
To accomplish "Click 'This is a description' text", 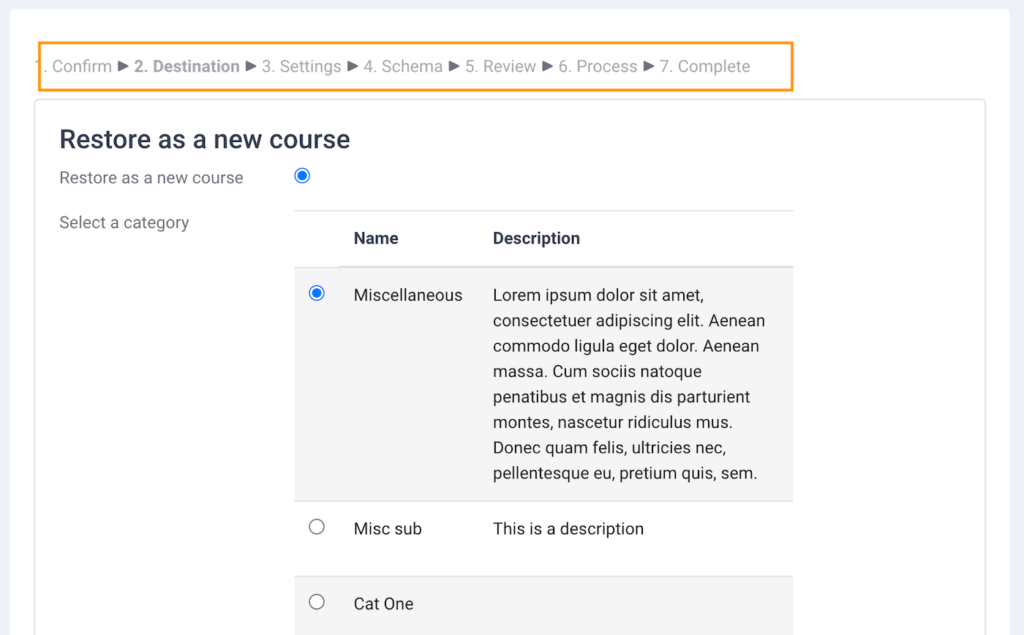I will tap(568, 529).
